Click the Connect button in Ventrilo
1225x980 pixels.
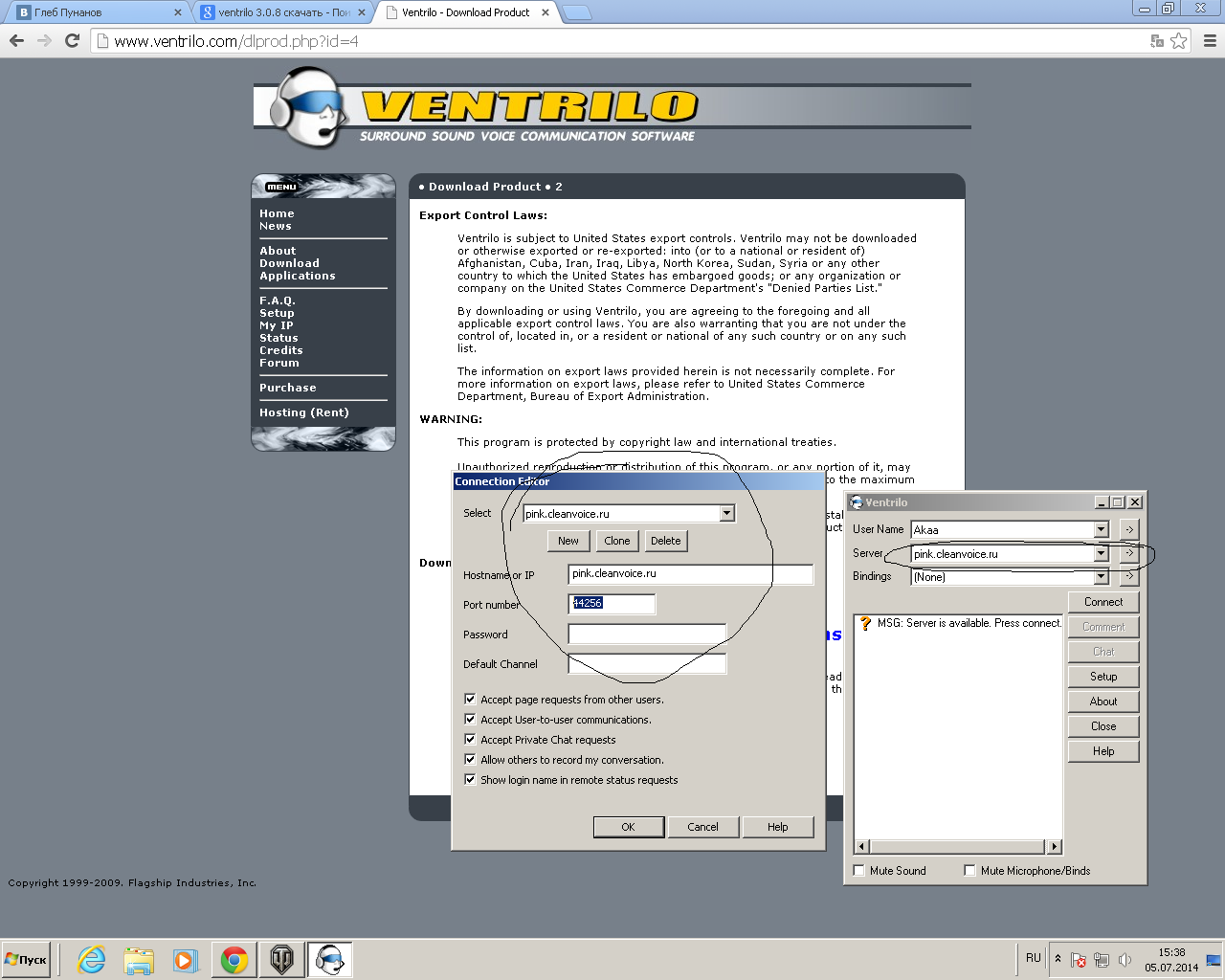coord(1103,602)
